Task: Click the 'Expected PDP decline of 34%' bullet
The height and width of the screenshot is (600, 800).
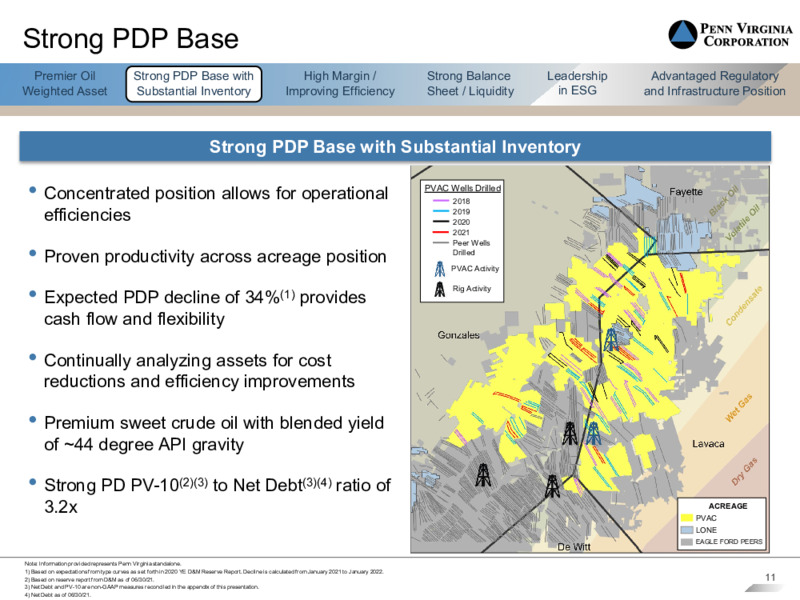Action: [x=205, y=308]
